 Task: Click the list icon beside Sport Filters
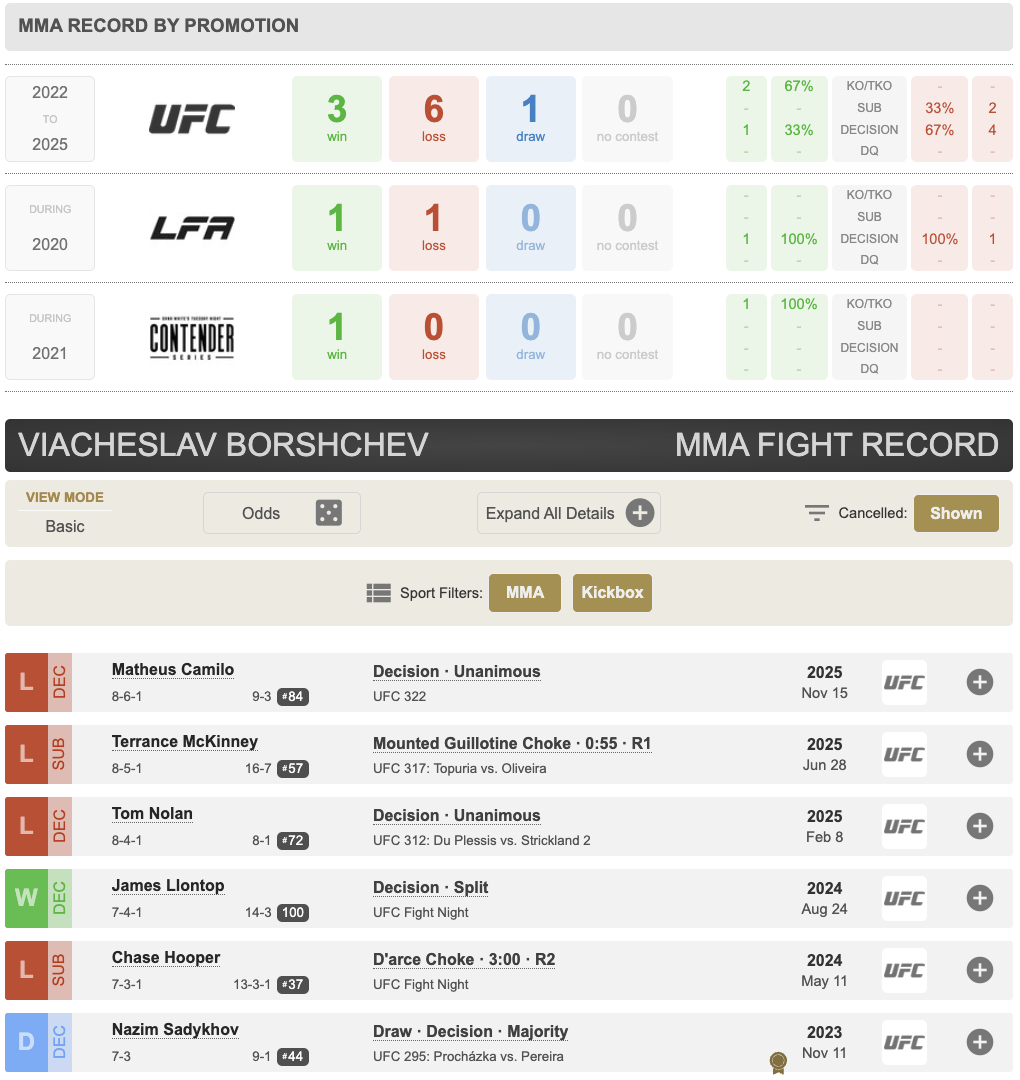coord(378,593)
